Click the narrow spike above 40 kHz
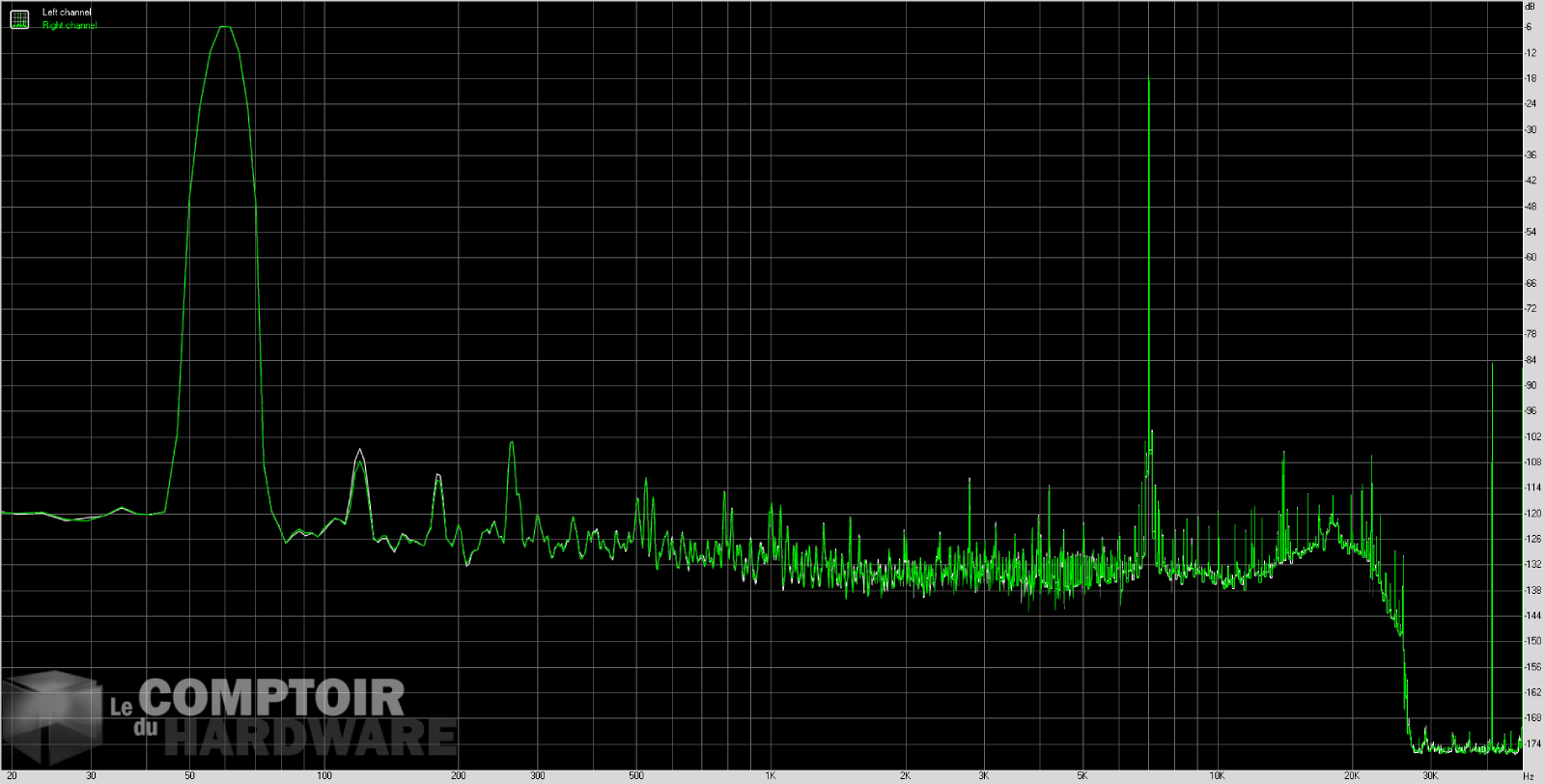Image resolution: width=1545 pixels, height=784 pixels. 1492,365
